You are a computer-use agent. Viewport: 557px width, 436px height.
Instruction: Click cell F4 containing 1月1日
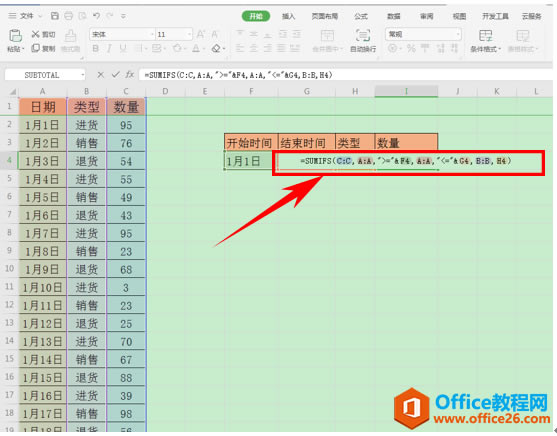click(x=251, y=161)
